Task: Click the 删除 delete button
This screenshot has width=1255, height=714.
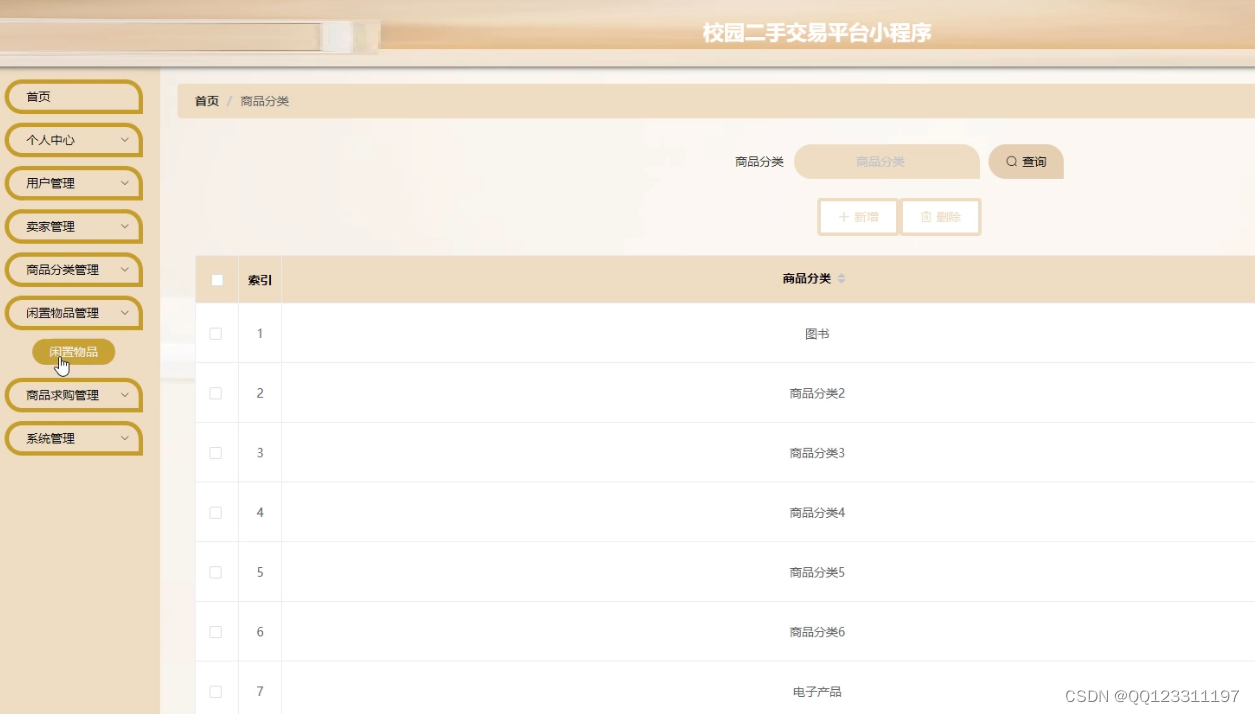Action: pos(940,217)
